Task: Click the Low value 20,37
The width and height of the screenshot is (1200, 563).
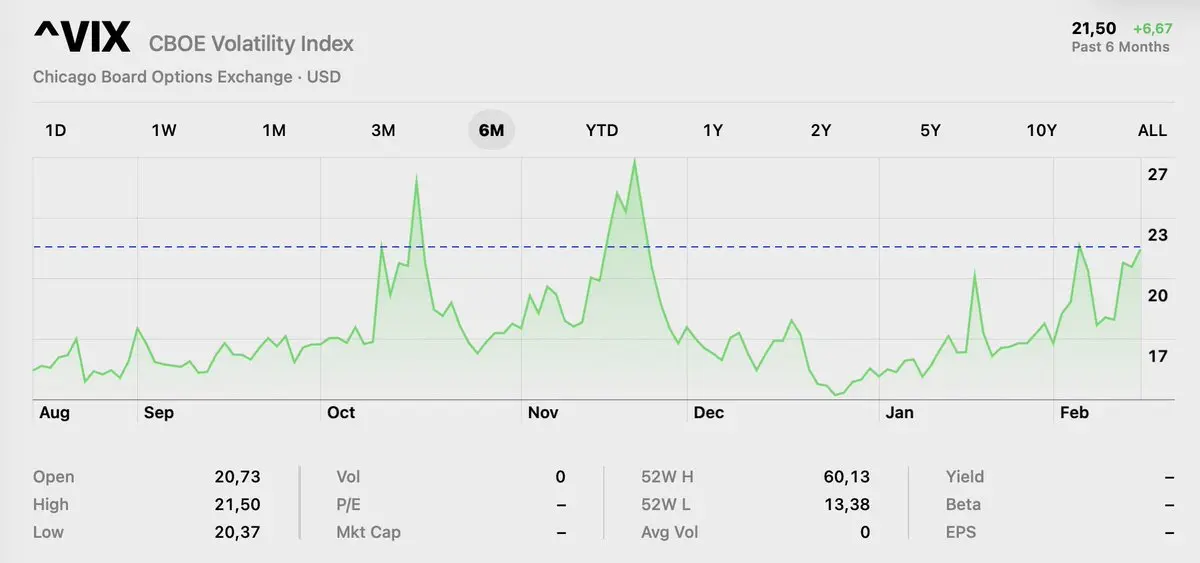Action: (239, 532)
